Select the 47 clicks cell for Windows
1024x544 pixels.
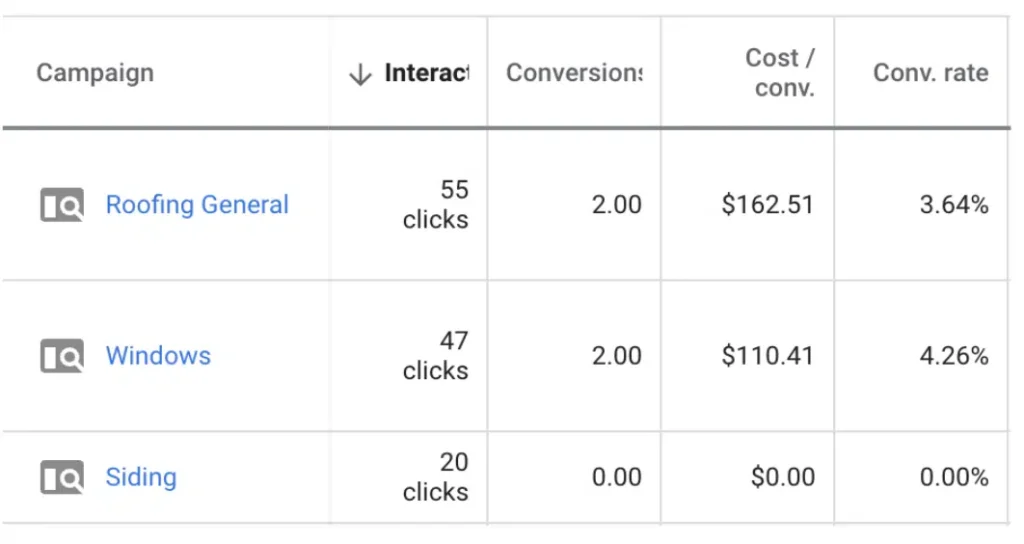436,356
